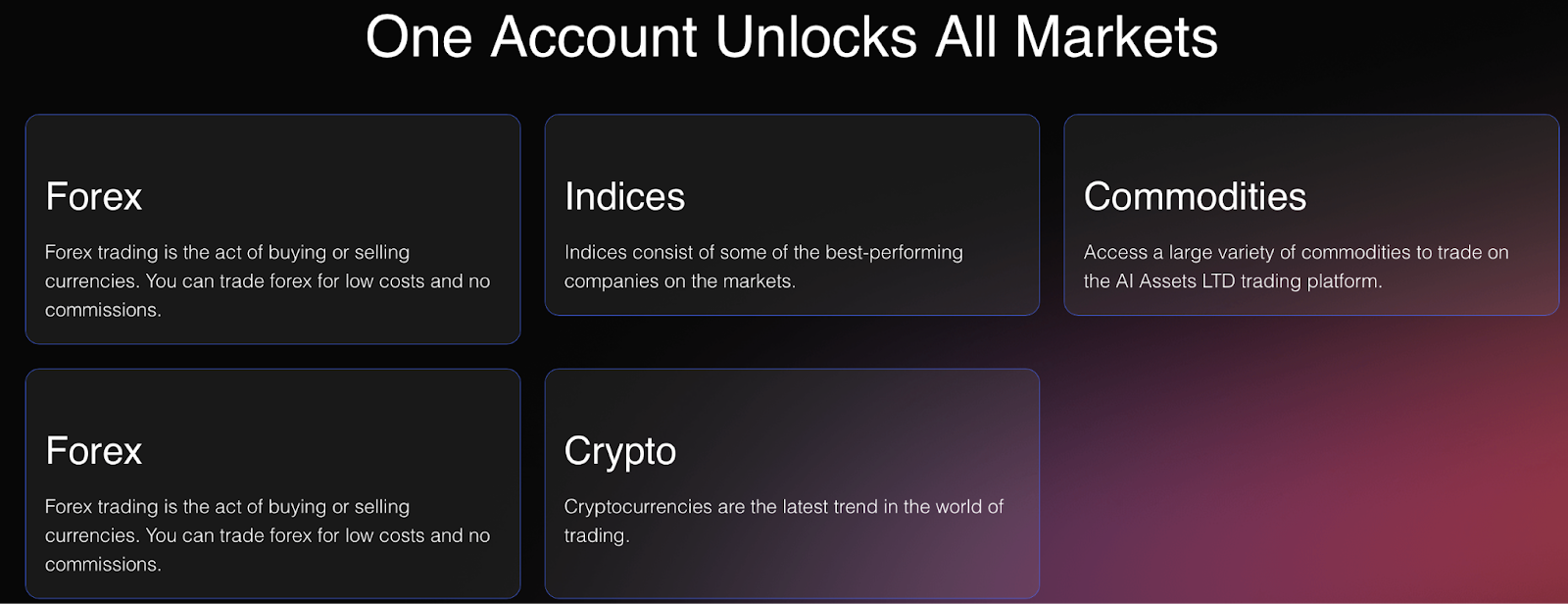Screen dimensions: 1568x604
Task: Click the lower Forex card's description text
Action: 267,535
